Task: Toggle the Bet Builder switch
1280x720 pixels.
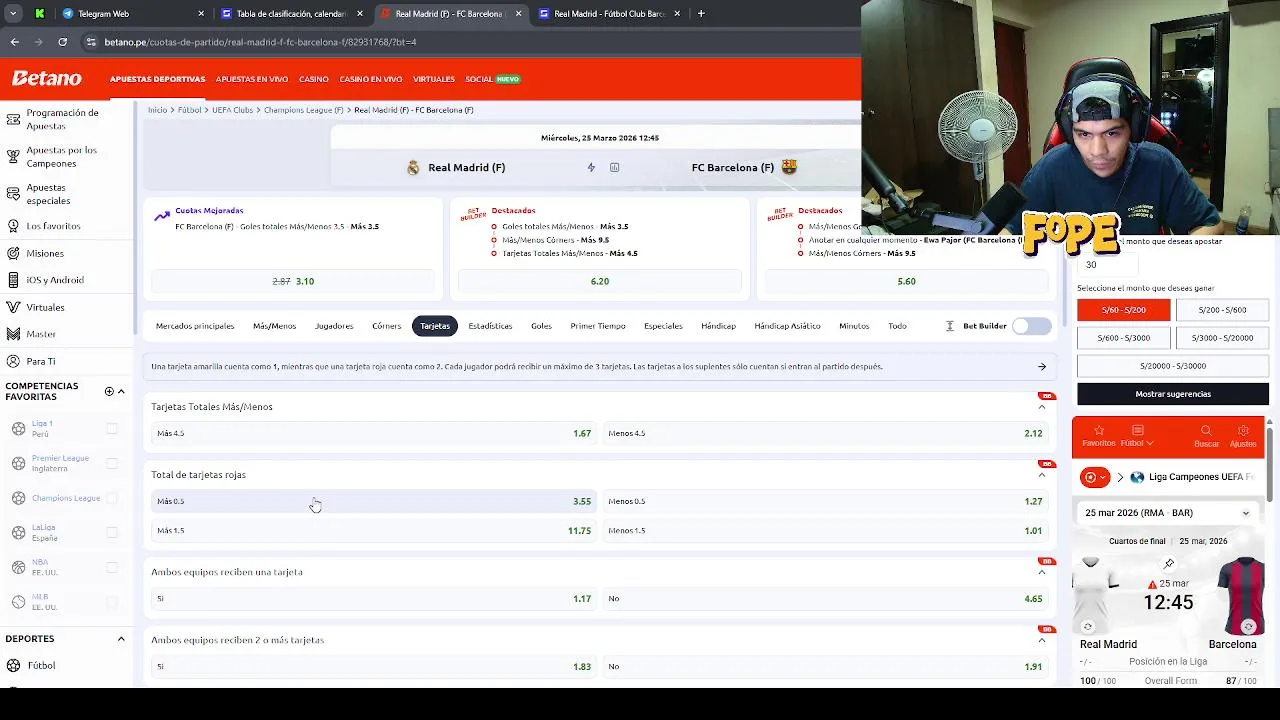Action: pos(1031,326)
